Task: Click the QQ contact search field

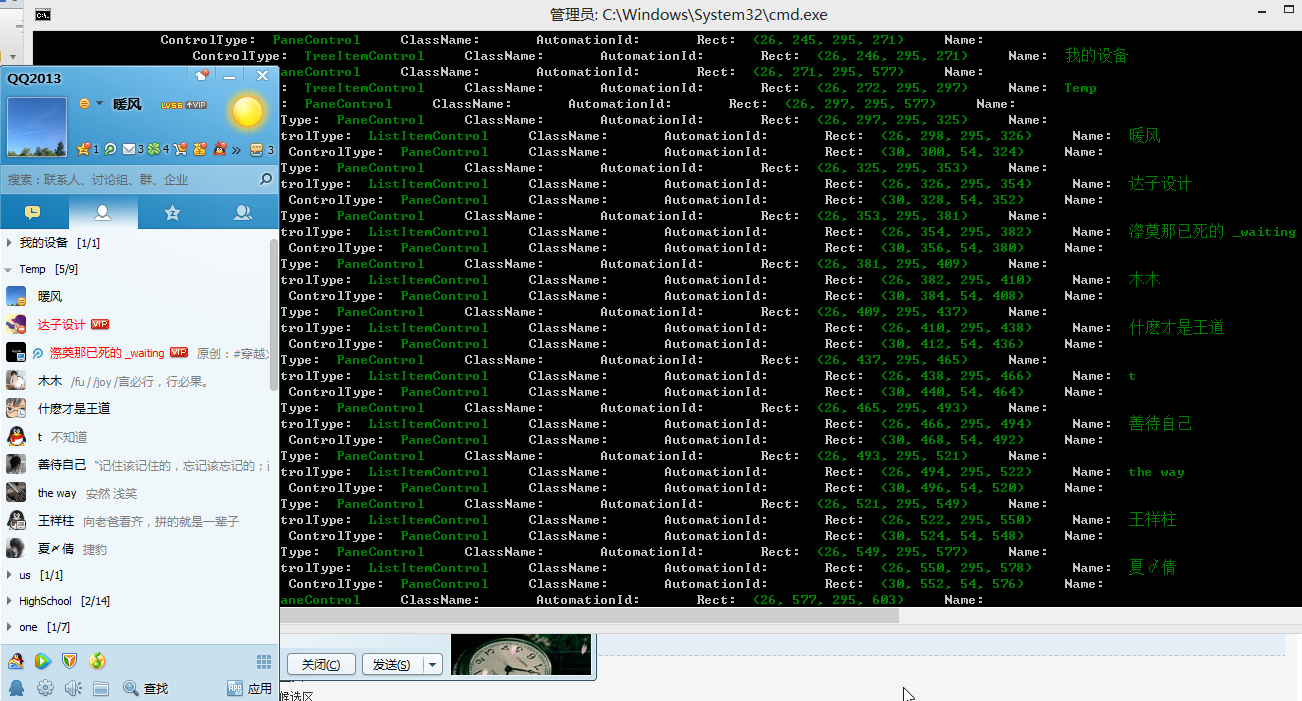Action: click(130, 180)
